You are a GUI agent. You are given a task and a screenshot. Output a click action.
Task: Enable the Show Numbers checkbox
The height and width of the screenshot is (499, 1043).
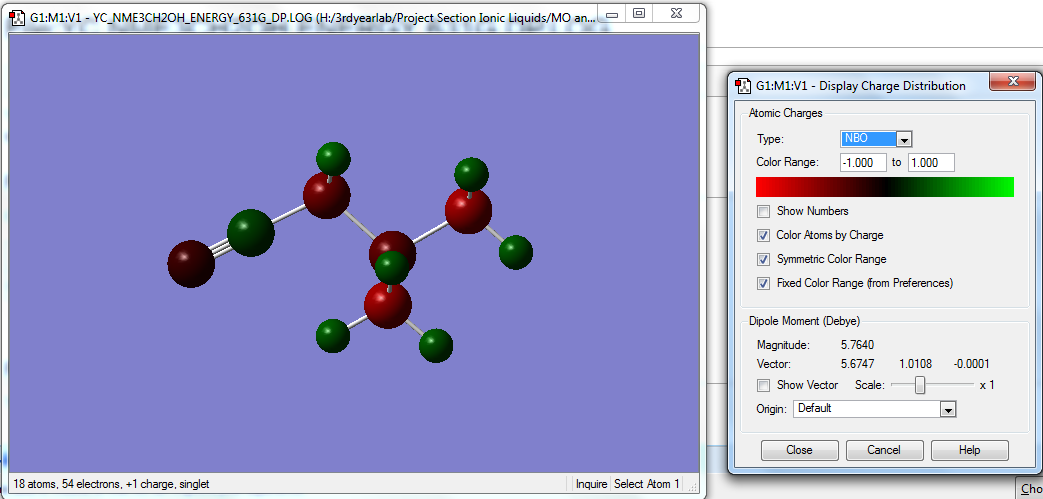pyautogui.click(x=764, y=211)
